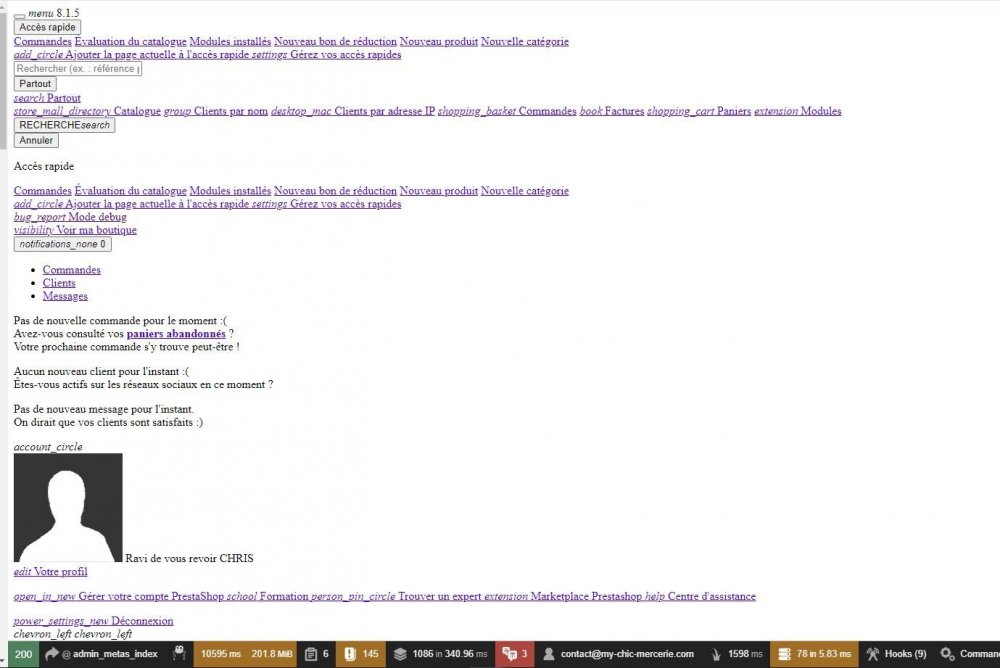Switch to Commandes notifications tab in bullet list
Screen dimensions: 1000x668
click(71, 270)
